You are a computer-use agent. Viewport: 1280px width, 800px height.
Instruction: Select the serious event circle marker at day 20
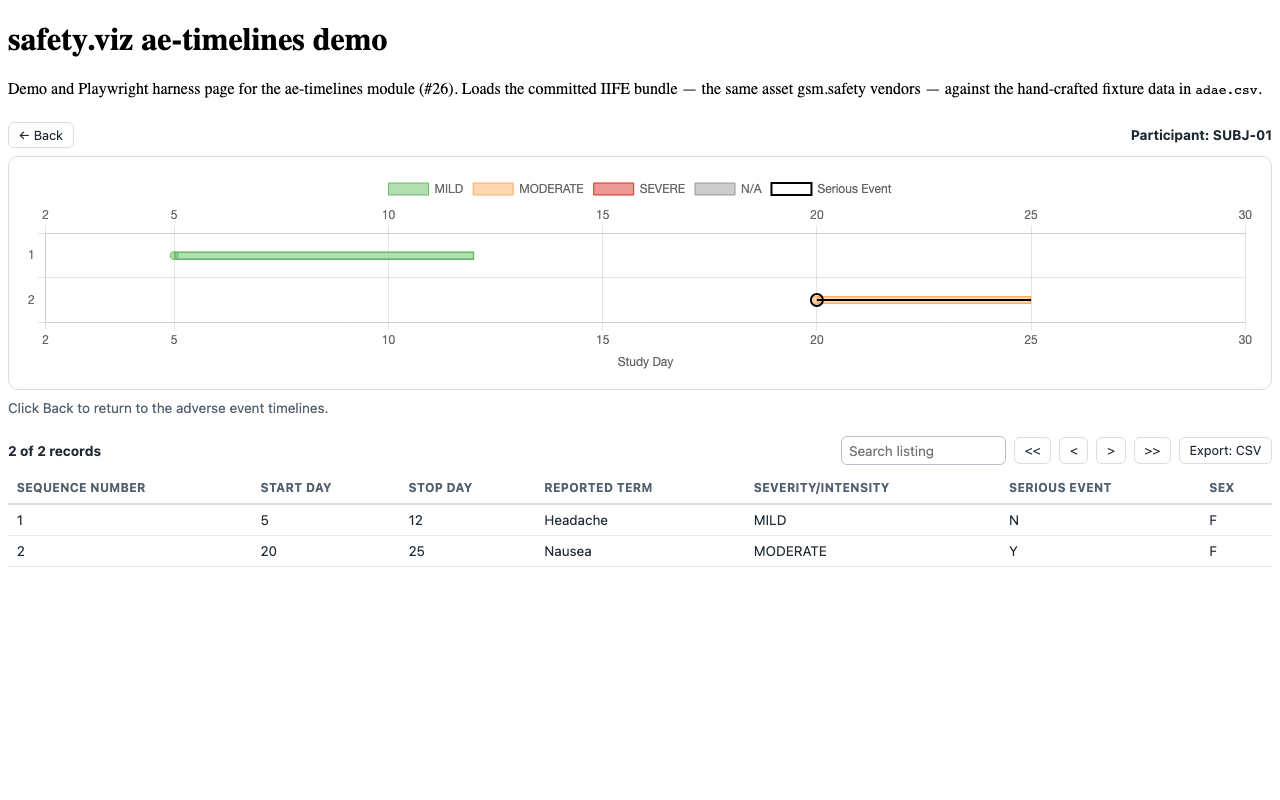pyautogui.click(x=817, y=300)
